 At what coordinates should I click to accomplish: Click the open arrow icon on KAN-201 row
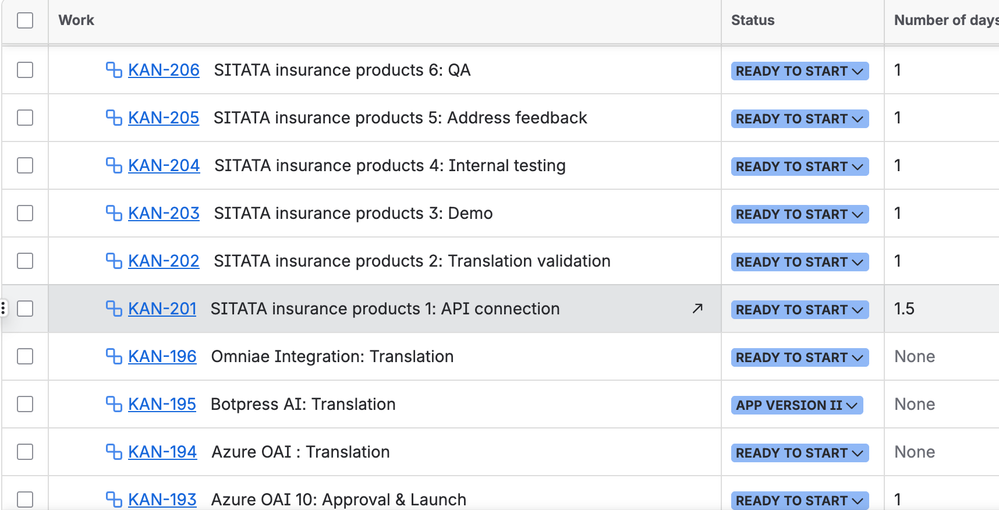point(697,309)
